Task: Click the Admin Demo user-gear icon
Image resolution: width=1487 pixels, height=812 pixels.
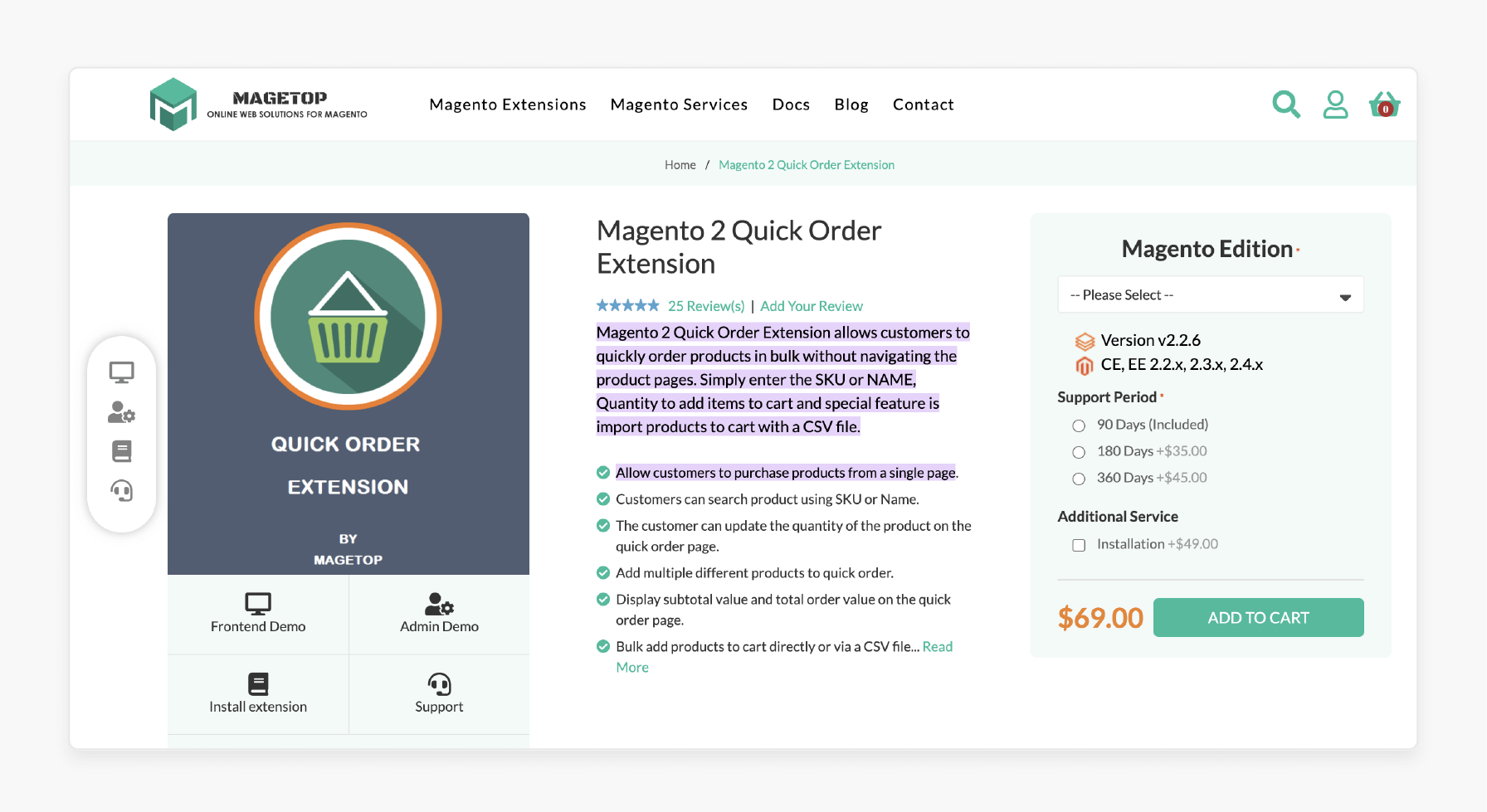Action: point(439,603)
